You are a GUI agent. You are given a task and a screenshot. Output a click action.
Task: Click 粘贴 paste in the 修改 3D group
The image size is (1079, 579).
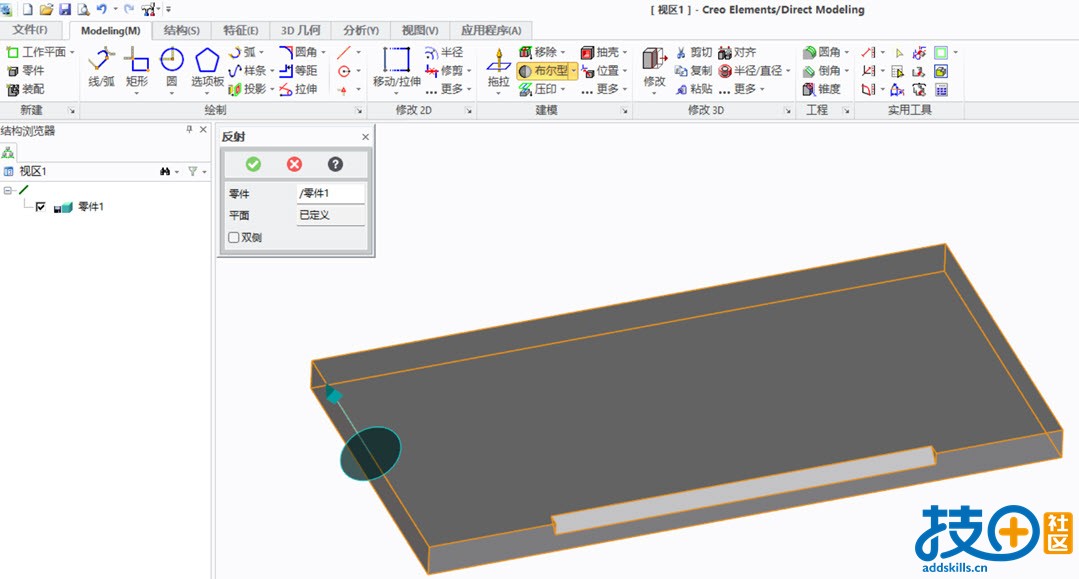click(694, 89)
